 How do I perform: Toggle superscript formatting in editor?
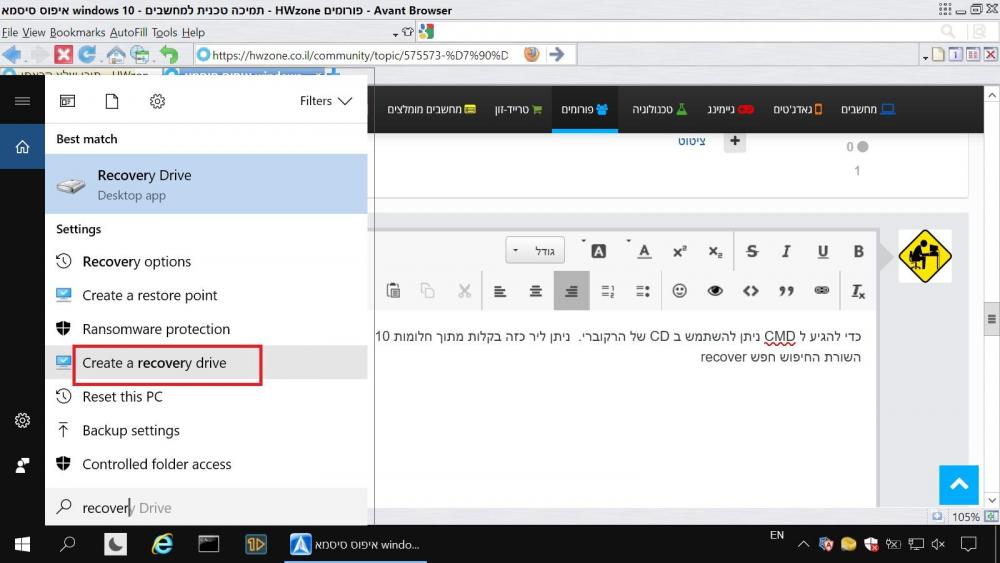tap(680, 251)
